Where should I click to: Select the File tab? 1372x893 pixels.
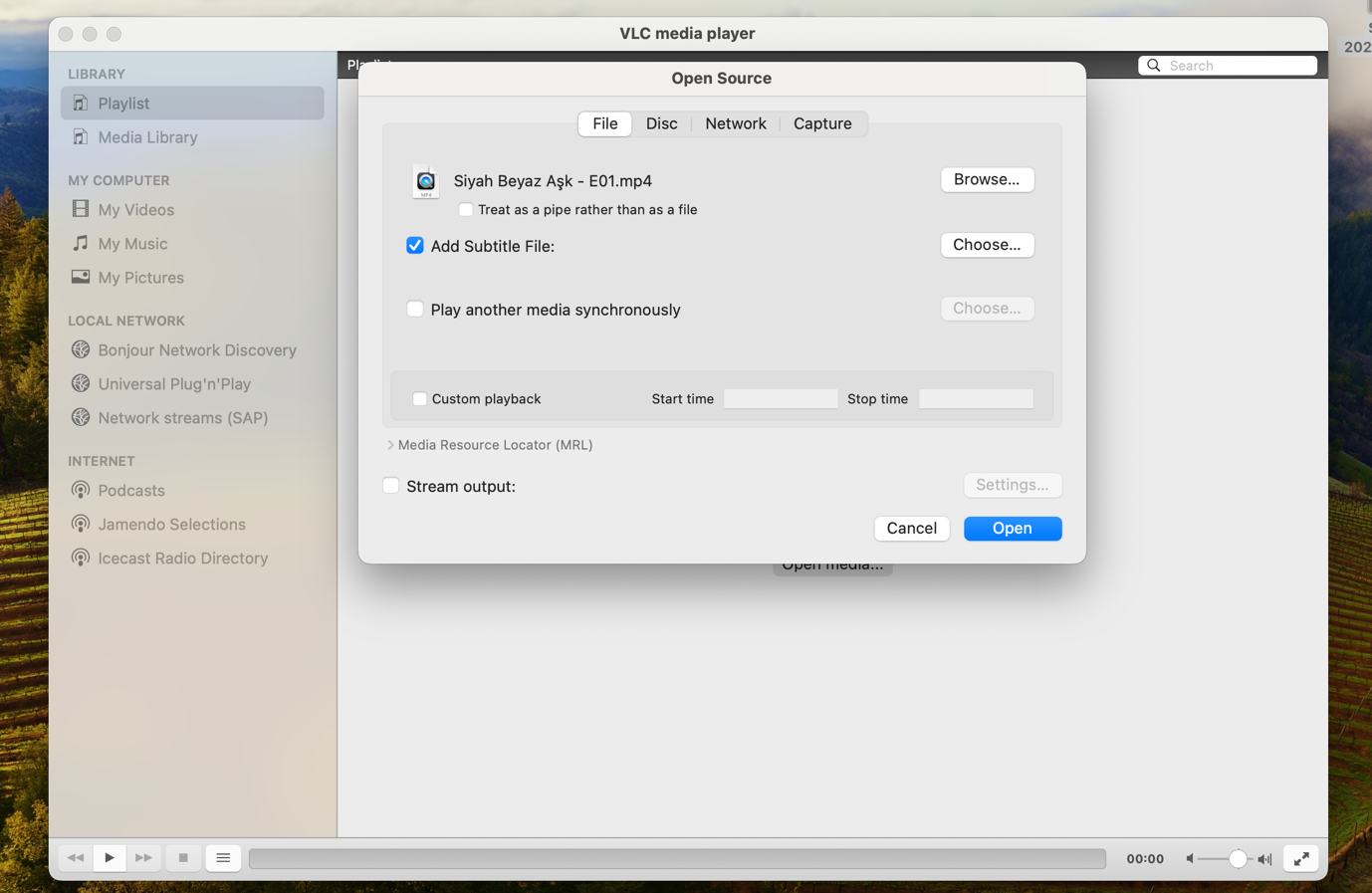coord(605,123)
